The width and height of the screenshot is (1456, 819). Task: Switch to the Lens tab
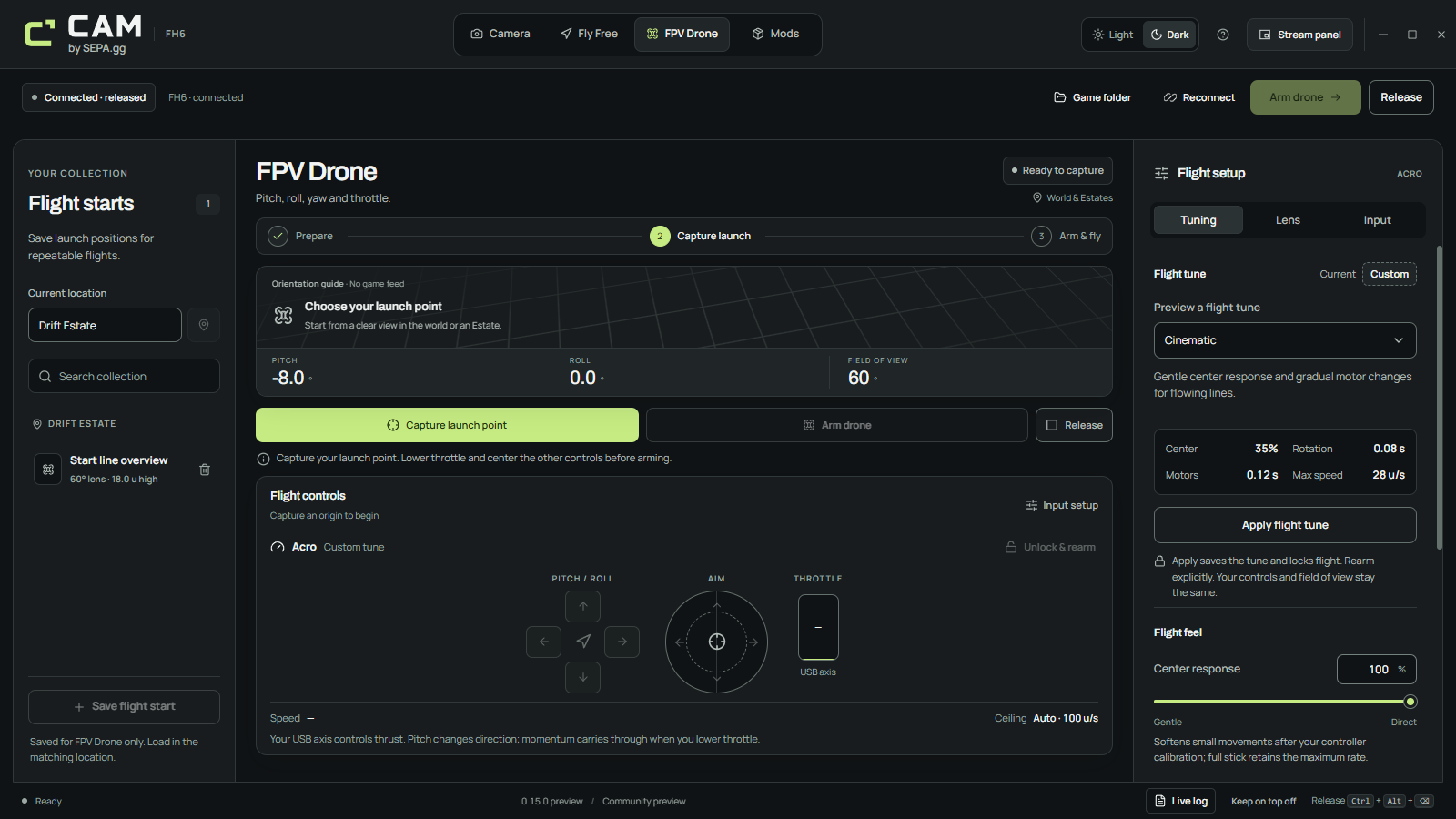click(x=1288, y=220)
